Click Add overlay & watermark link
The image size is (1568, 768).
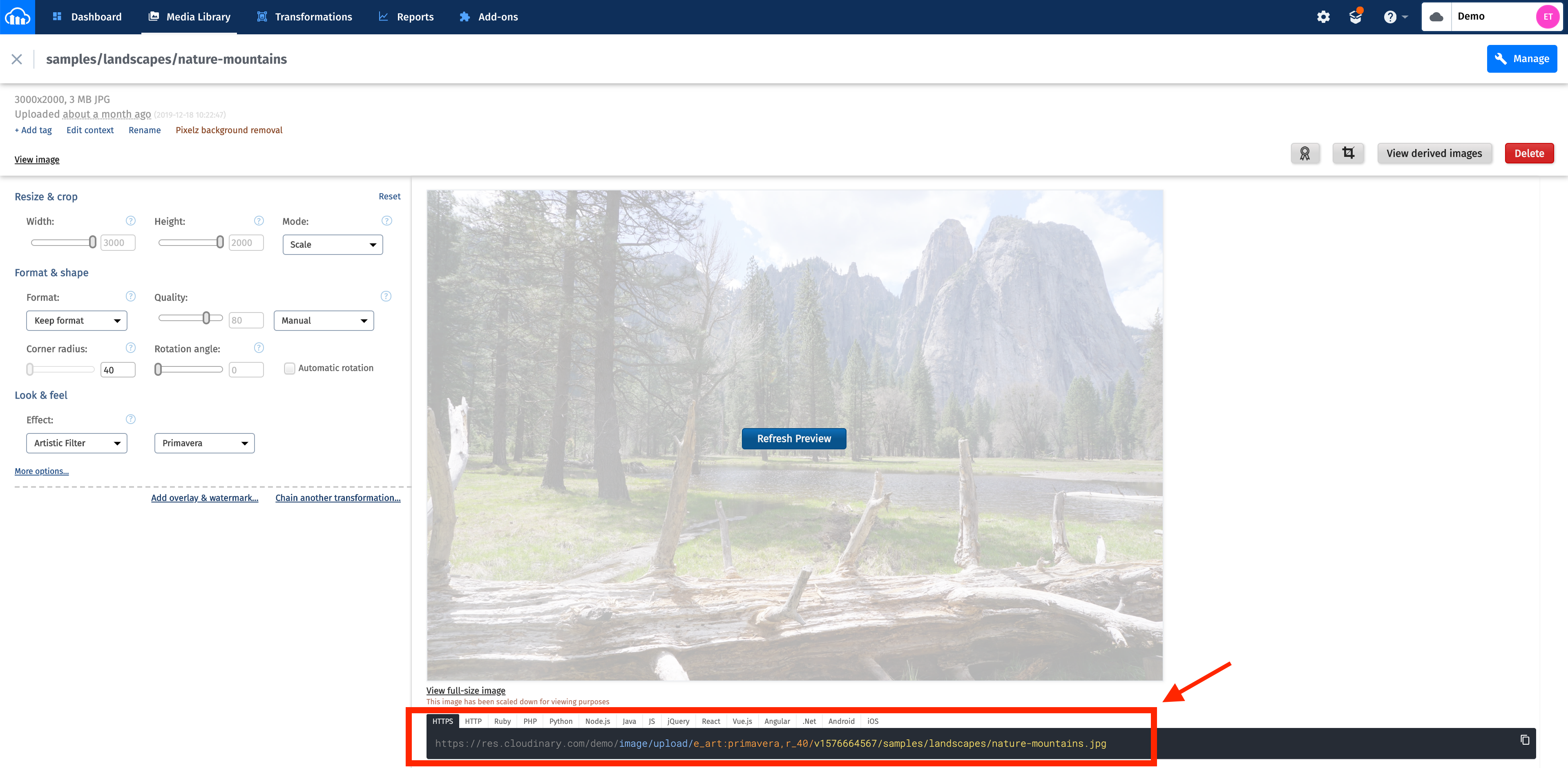203,497
